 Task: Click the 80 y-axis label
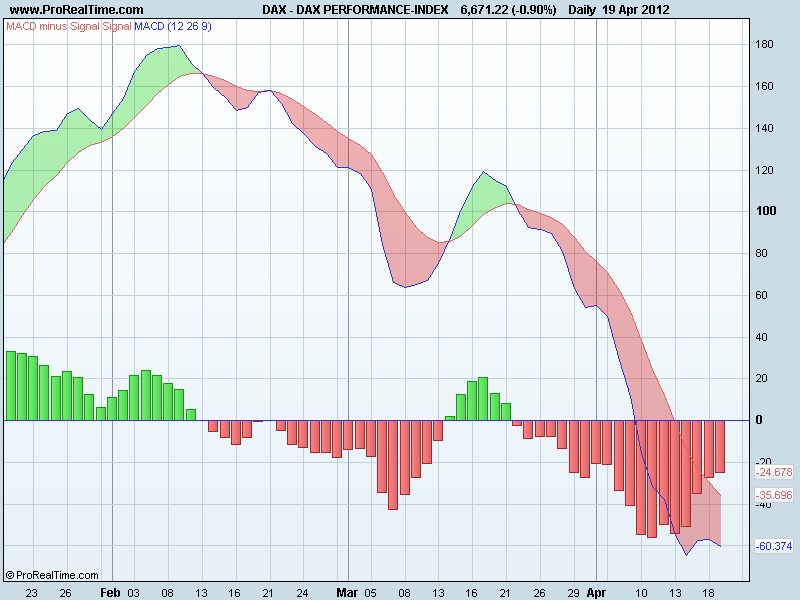[761, 253]
